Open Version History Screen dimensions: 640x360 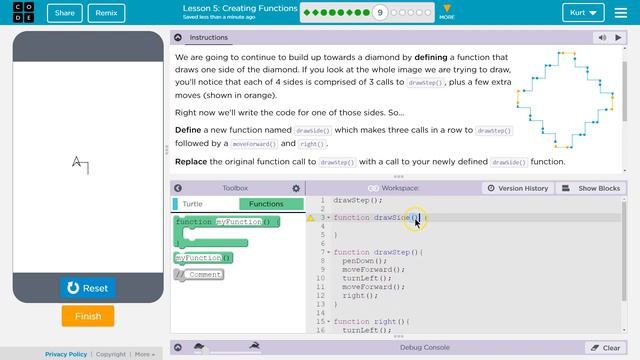(518, 188)
